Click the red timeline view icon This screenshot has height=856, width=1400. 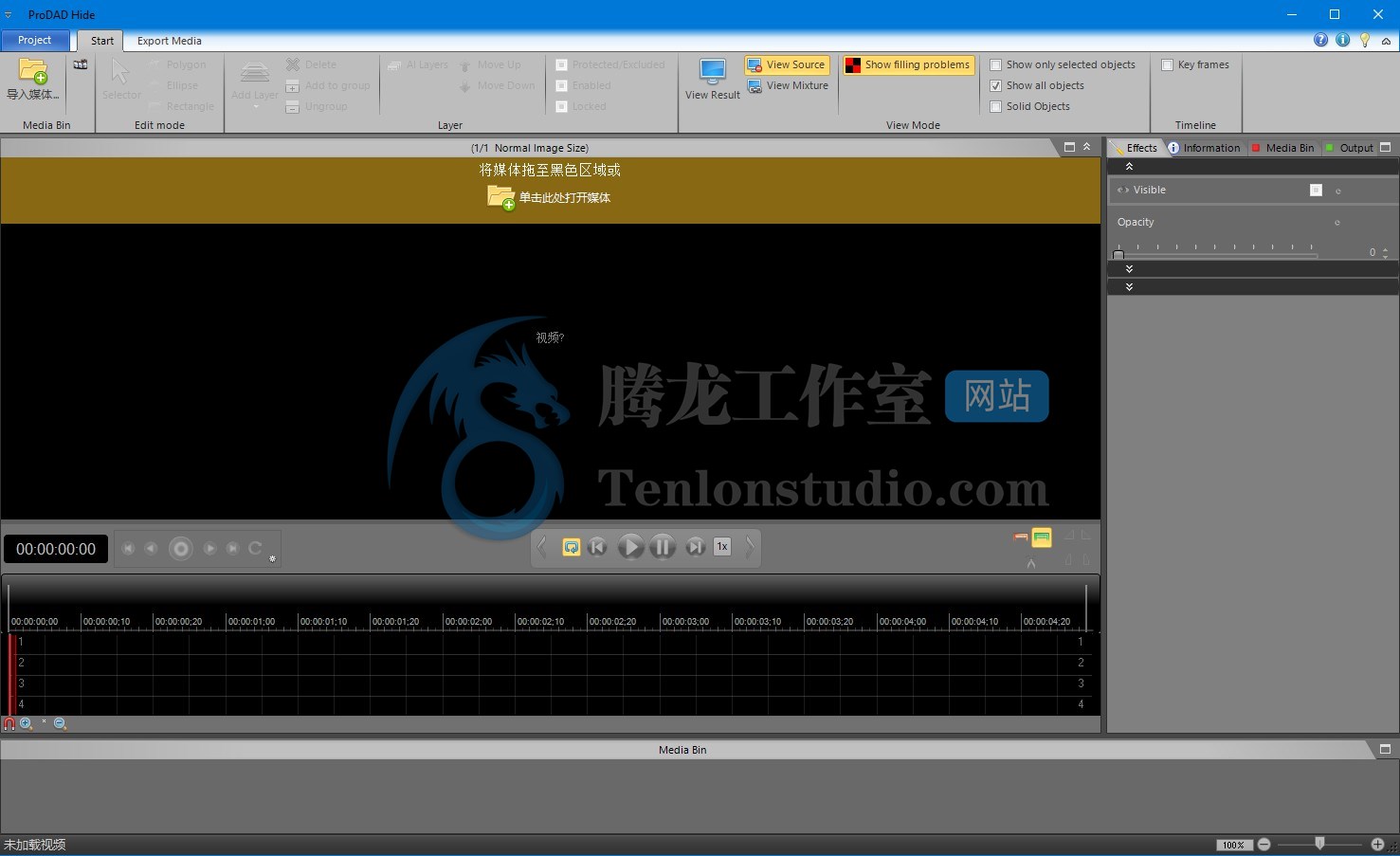tap(1020, 537)
